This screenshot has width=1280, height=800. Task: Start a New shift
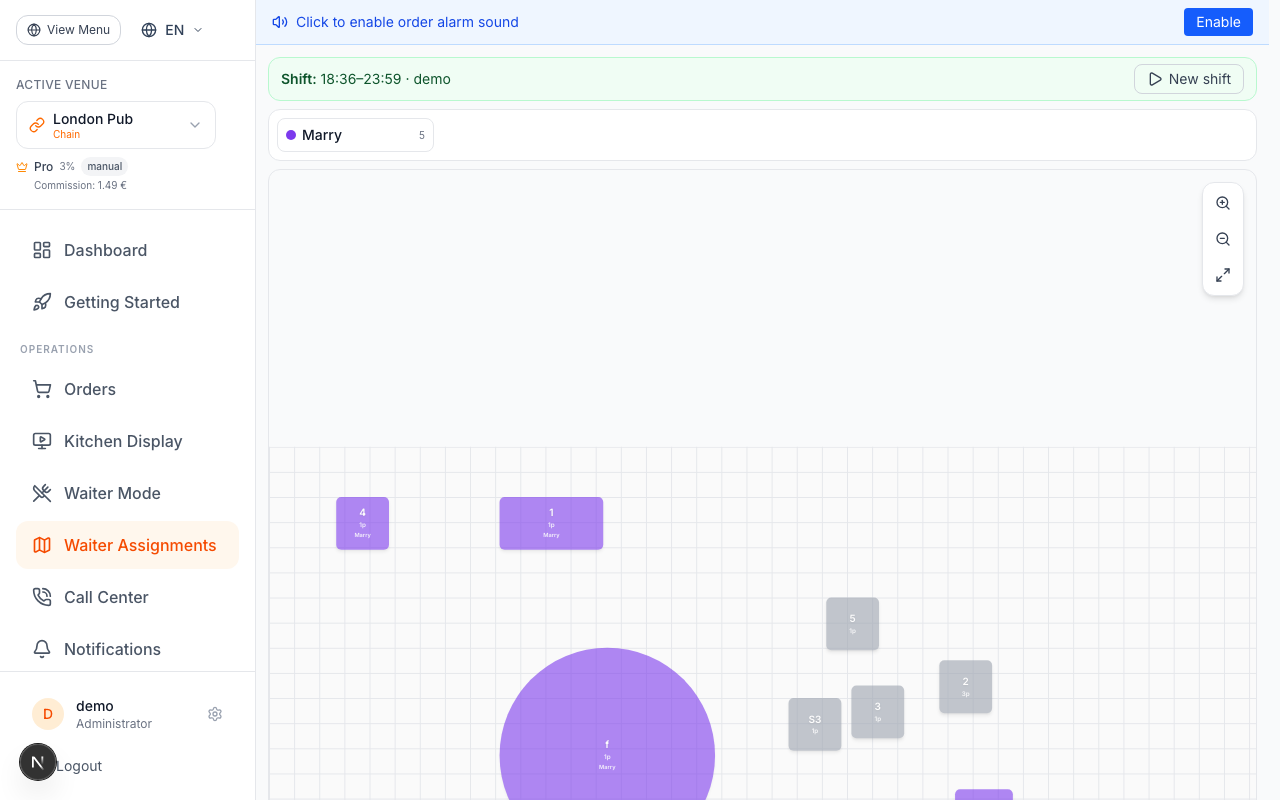coord(1188,78)
